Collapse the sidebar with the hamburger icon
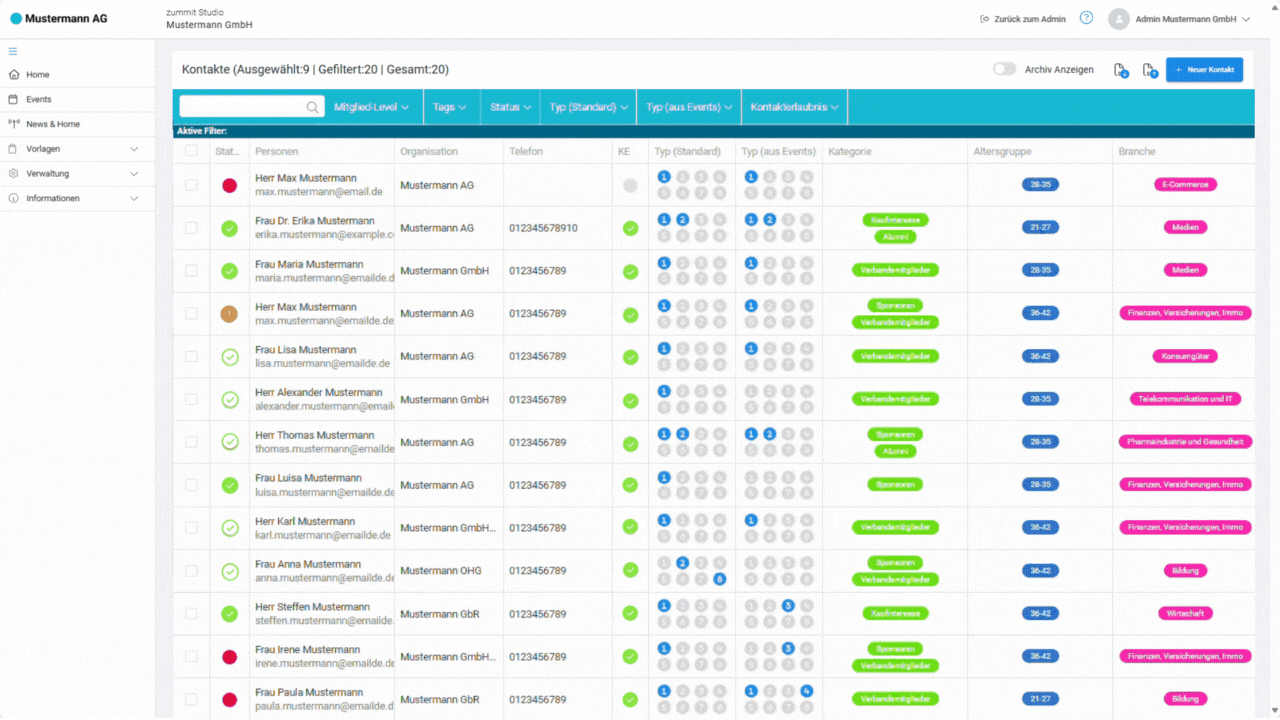The width and height of the screenshot is (1280, 720). 13,51
